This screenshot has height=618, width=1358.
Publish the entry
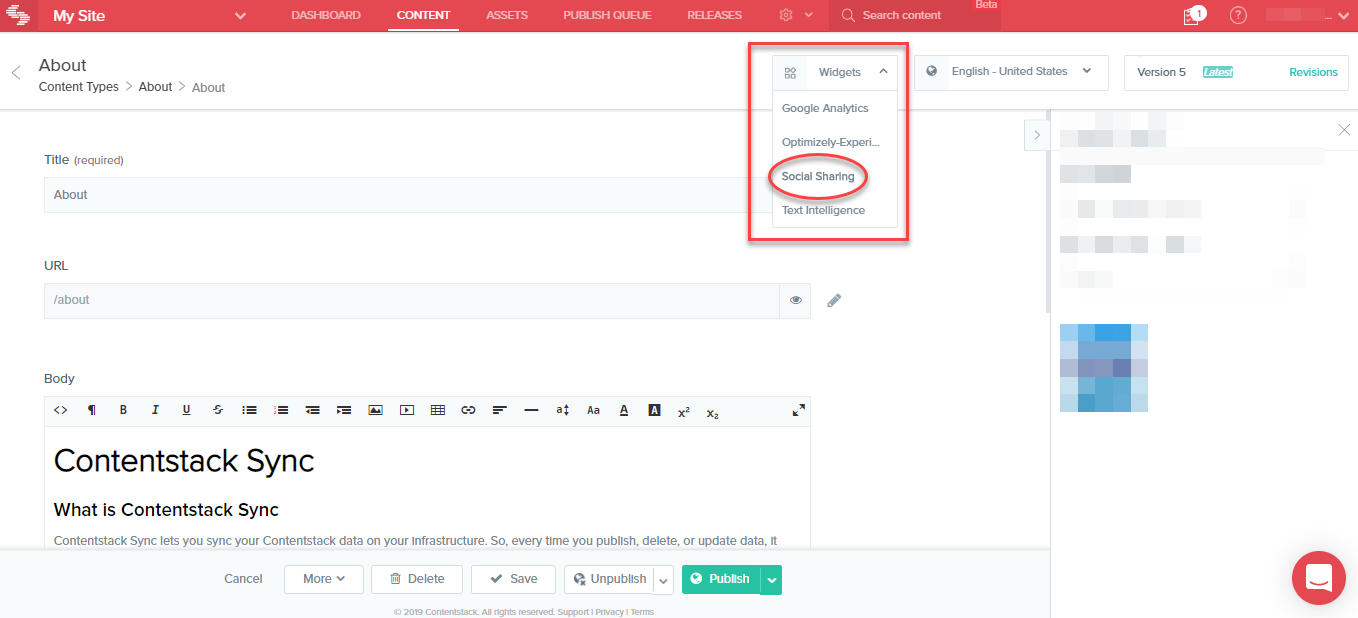click(721, 579)
